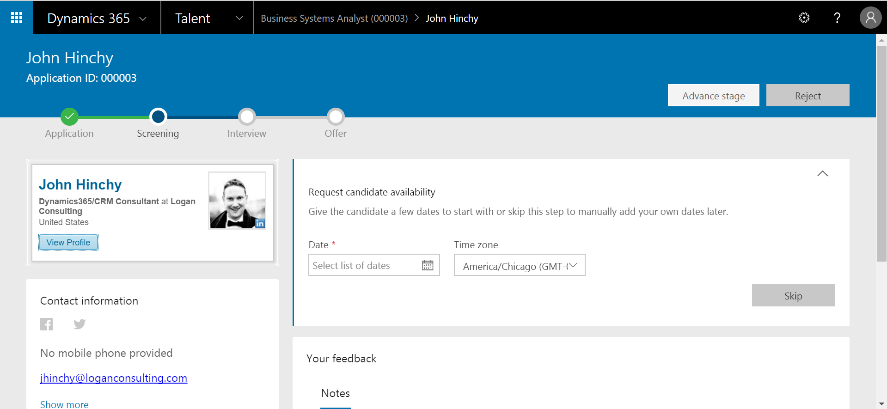887x409 pixels.
Task: Select the Notes tab
Action: pos(335,393)
